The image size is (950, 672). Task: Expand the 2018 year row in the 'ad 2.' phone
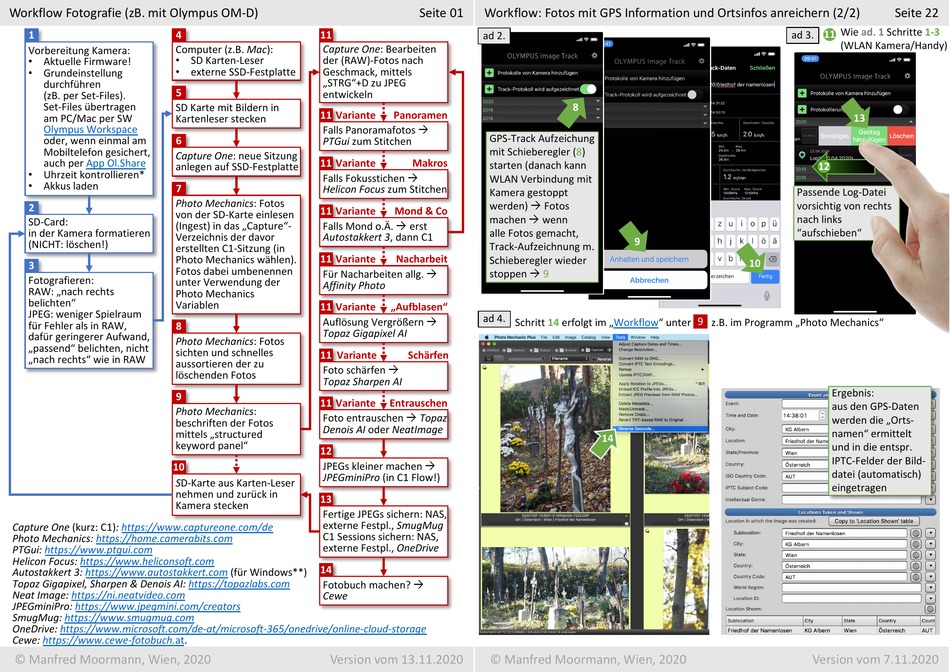tap(541, 118)
